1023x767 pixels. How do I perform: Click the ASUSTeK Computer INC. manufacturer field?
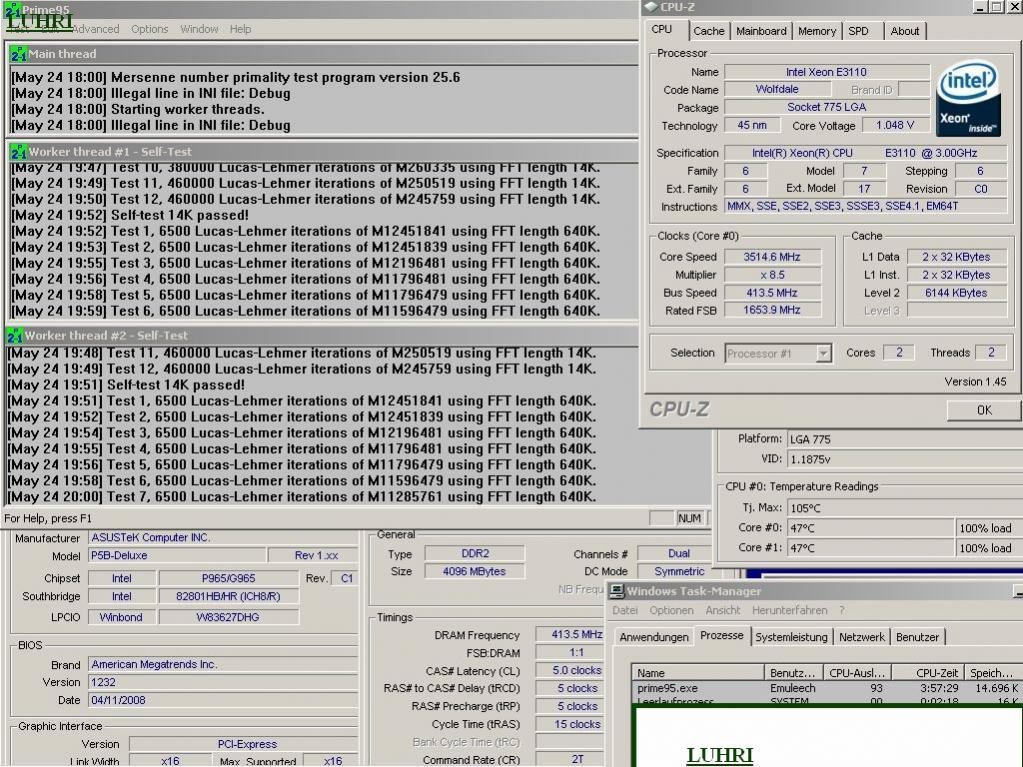(222, 537)
